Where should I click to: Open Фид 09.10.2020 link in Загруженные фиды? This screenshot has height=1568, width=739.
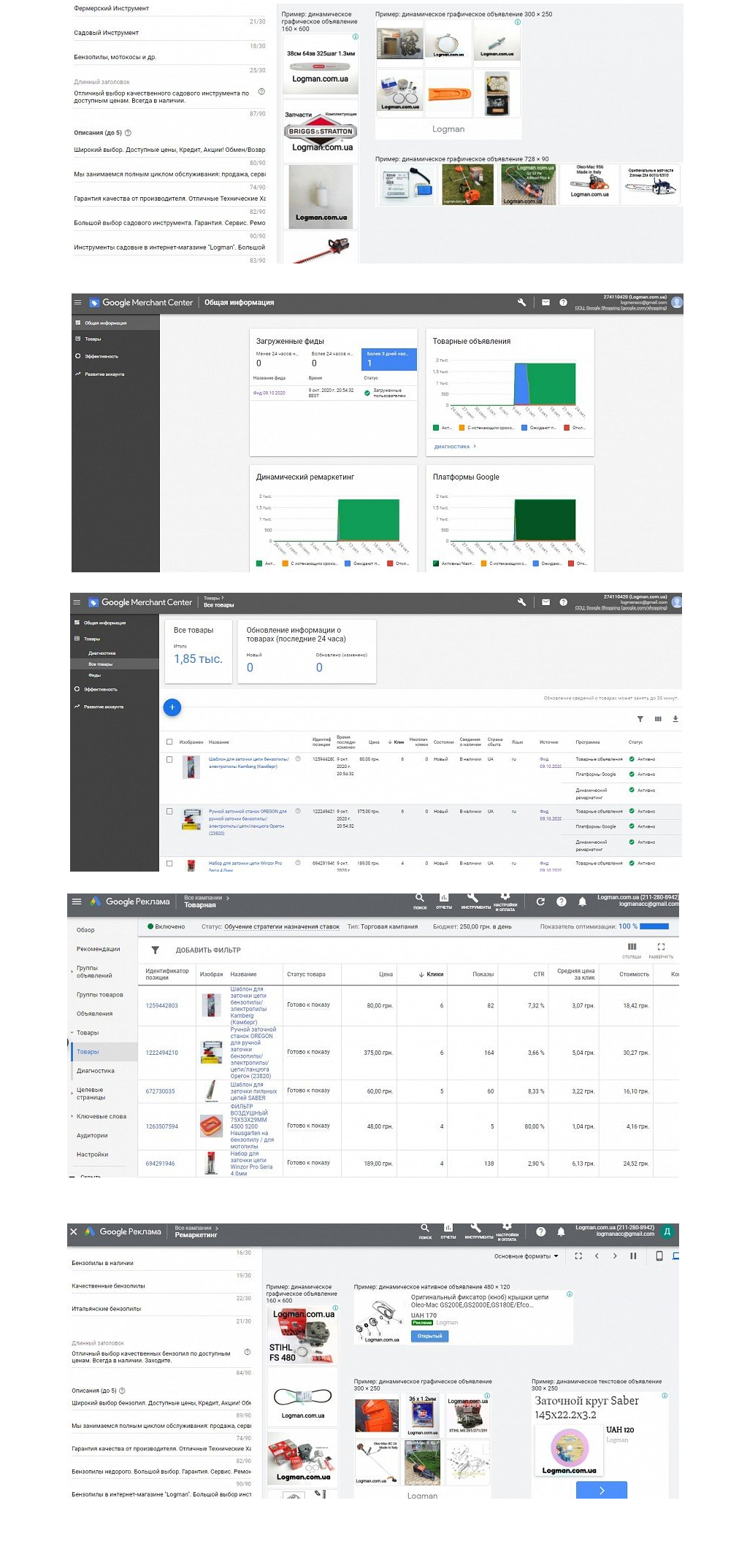tap(269, 393)
